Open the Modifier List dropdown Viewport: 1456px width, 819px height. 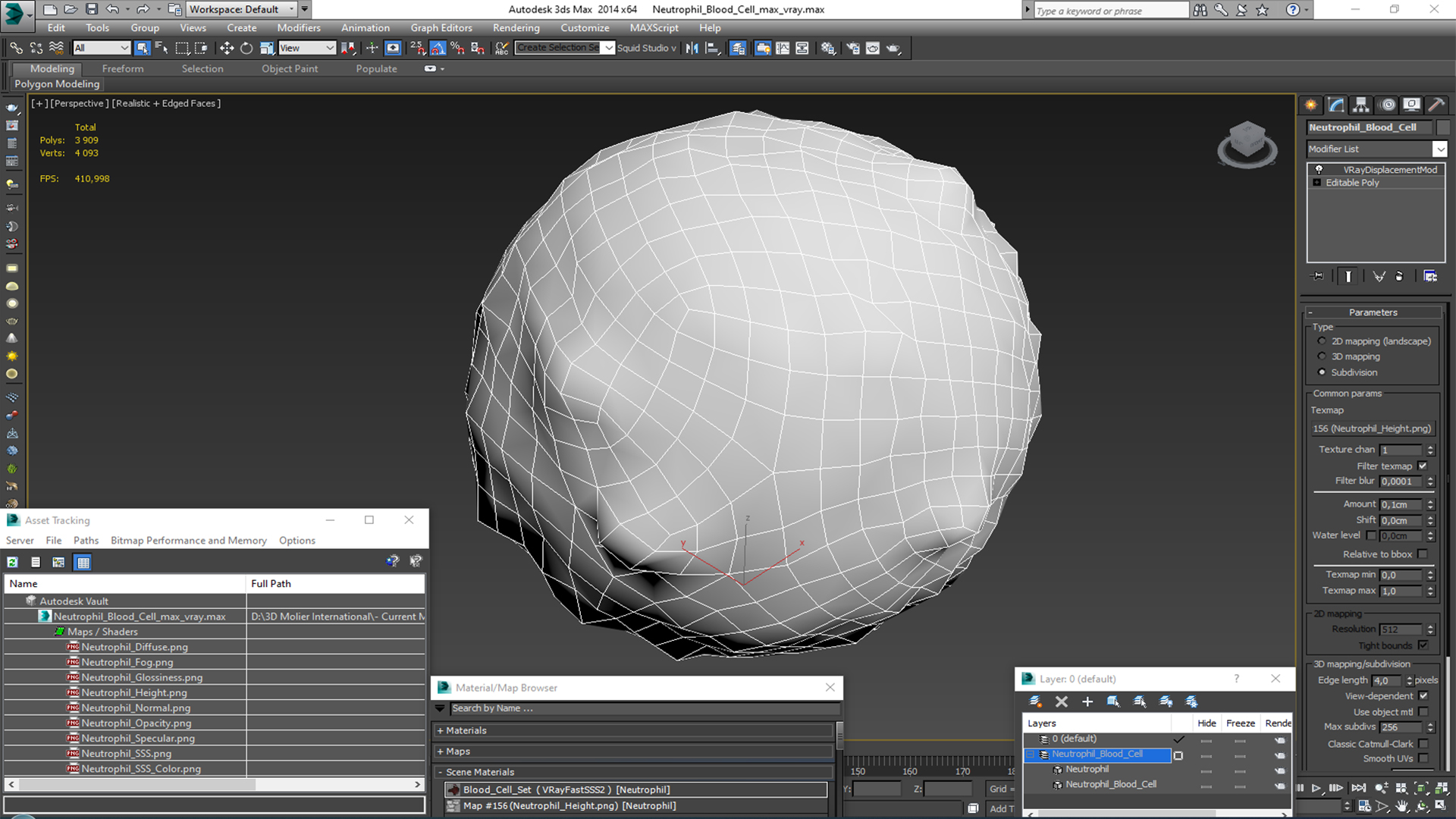click(1440, 148)
